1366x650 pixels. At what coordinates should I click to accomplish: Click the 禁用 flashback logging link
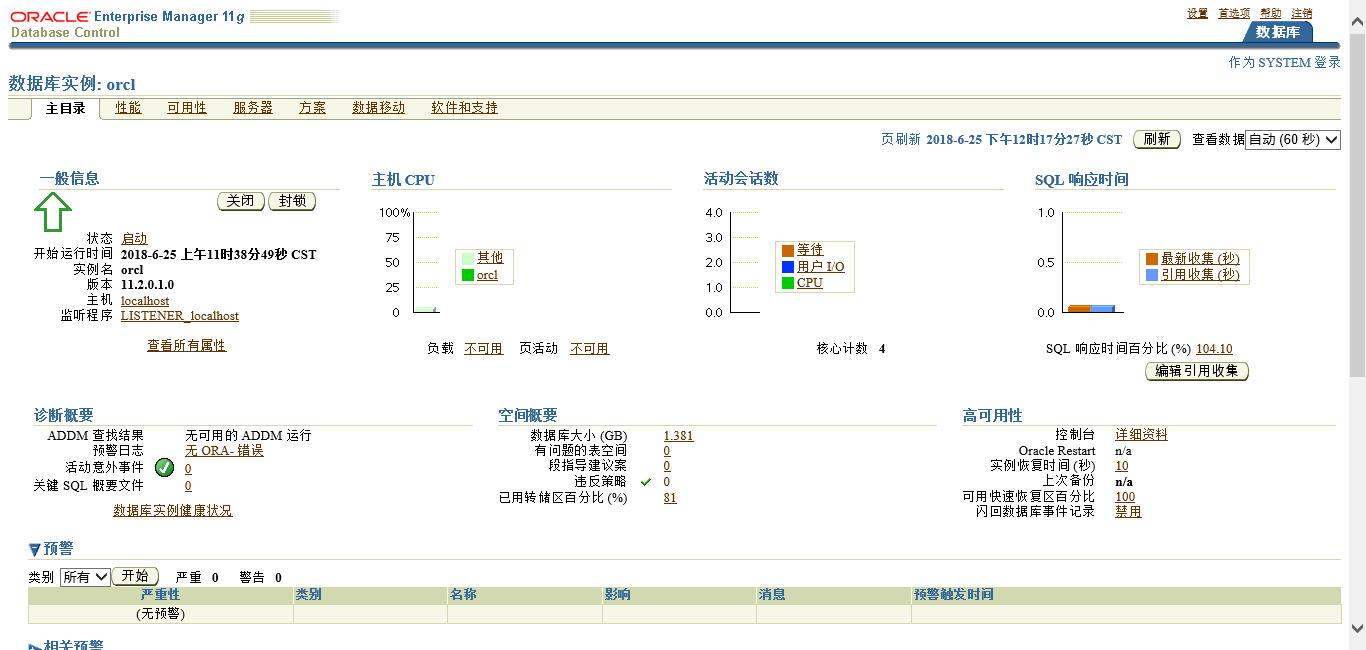click(1128, 512)
